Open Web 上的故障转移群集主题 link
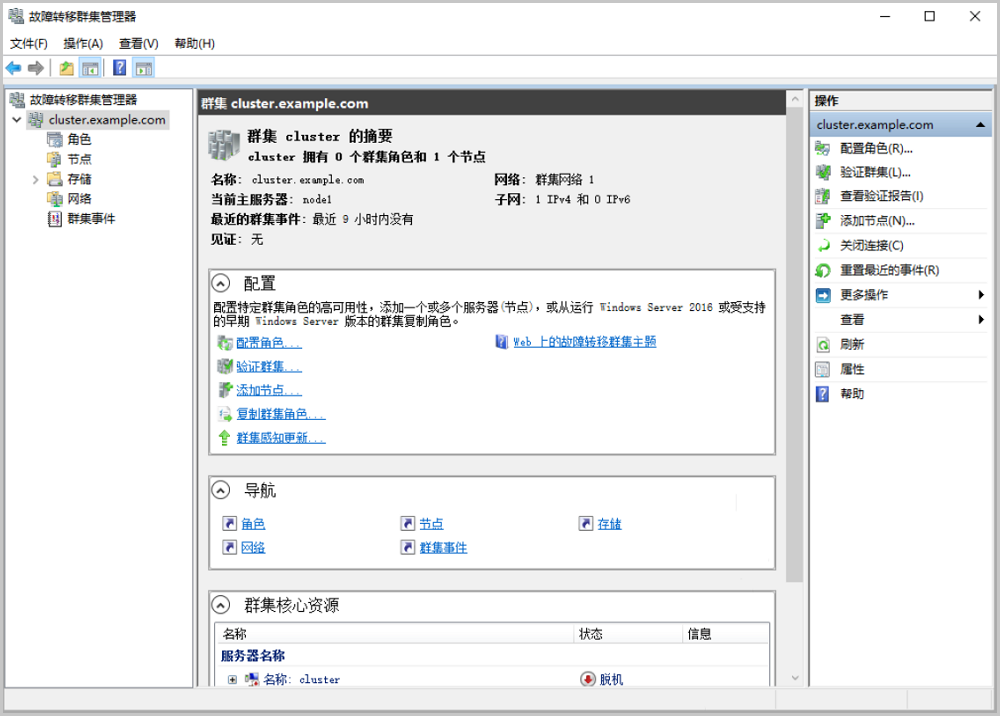 [584, 342]
